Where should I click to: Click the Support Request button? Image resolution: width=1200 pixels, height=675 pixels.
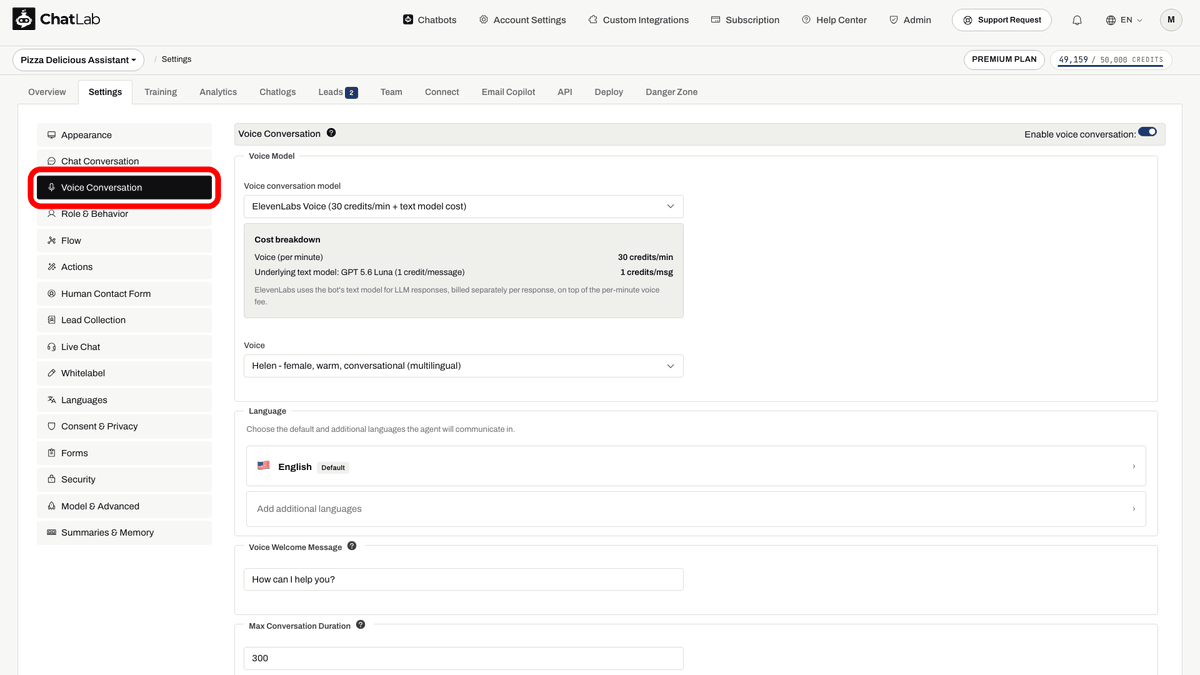pyautogui.click(x=1002, y=20)
